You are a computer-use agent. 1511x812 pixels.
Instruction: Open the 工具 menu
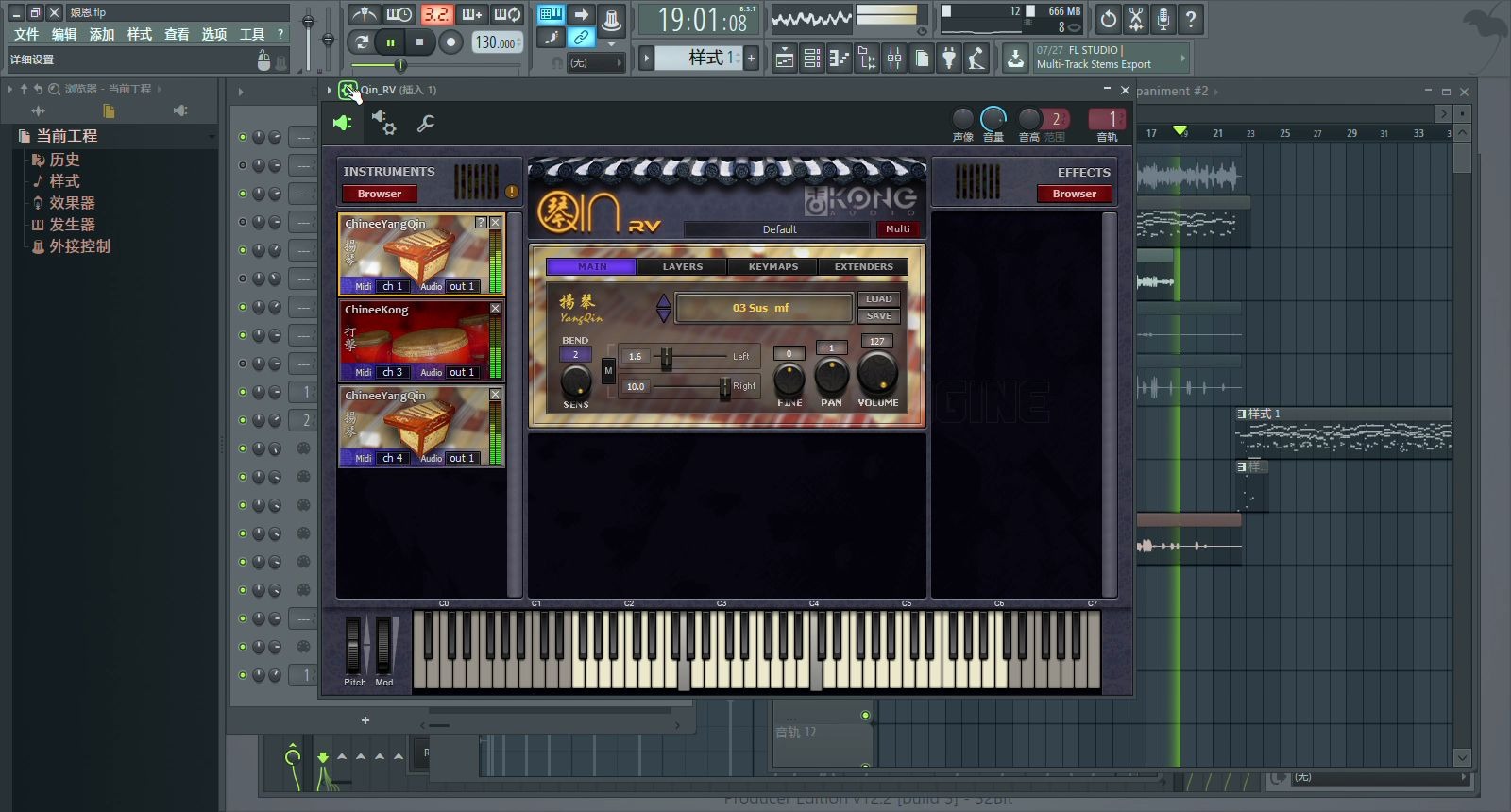point(252,34)
